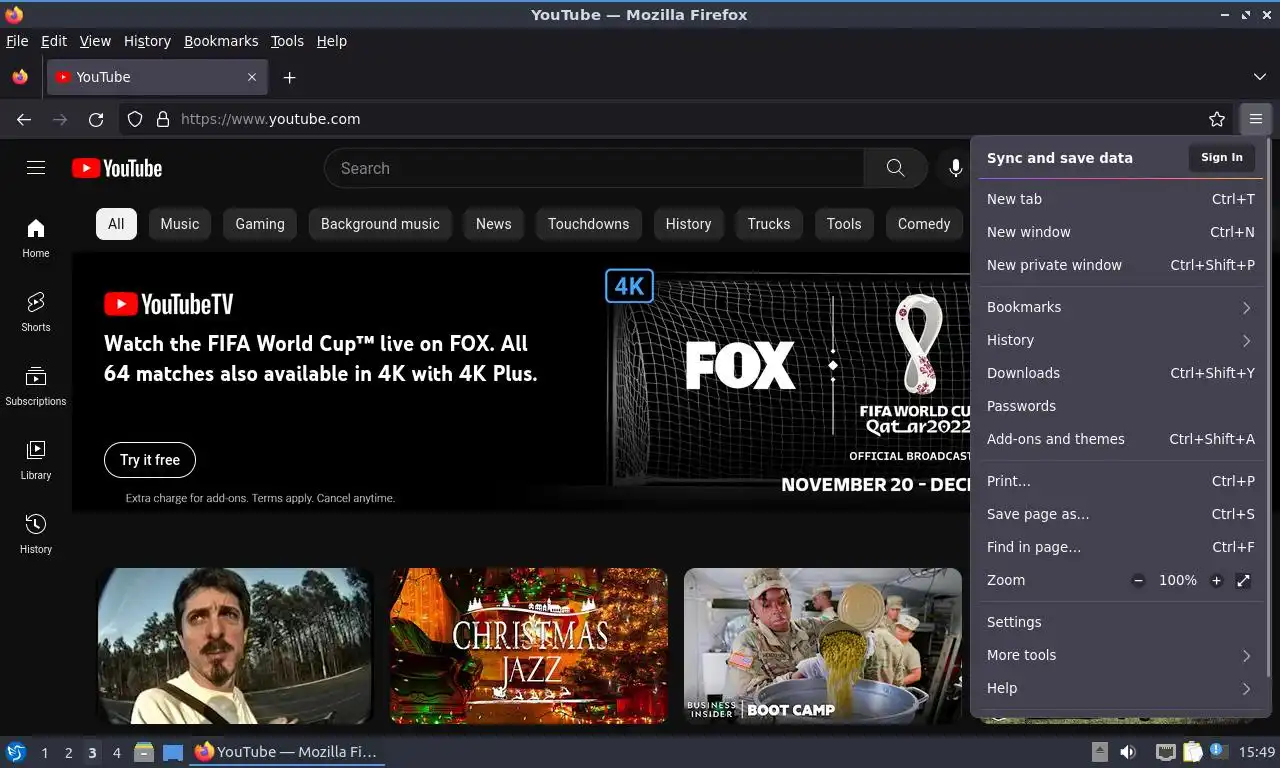Zoom out with the minus button
This screenshot has height=768, width=1280.
click(1138, 580)
